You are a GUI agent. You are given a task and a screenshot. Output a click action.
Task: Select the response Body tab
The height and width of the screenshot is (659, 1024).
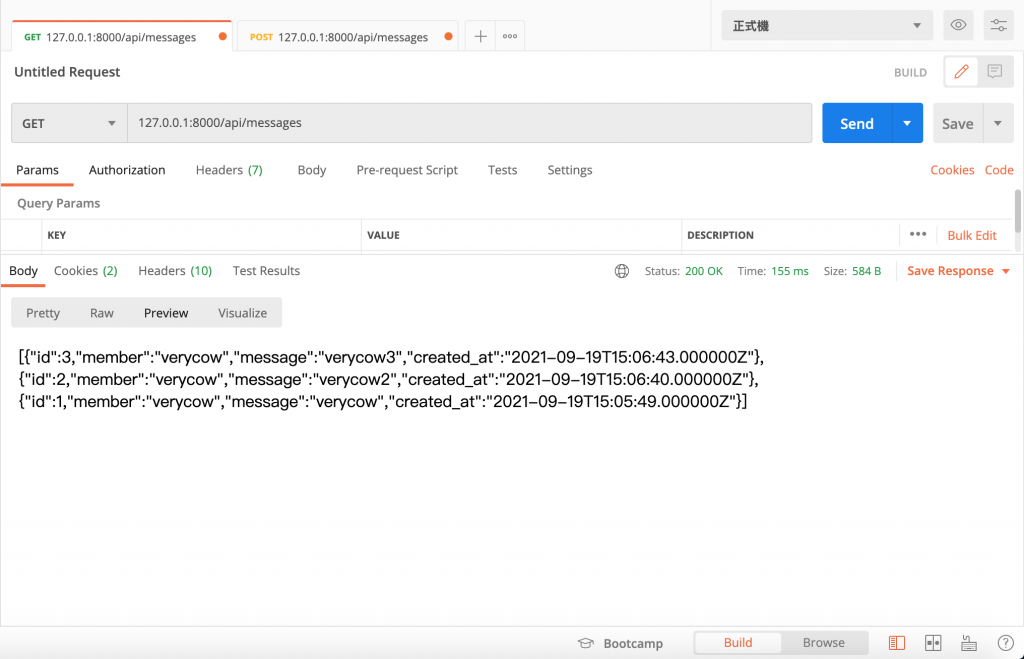pos(24,271)
